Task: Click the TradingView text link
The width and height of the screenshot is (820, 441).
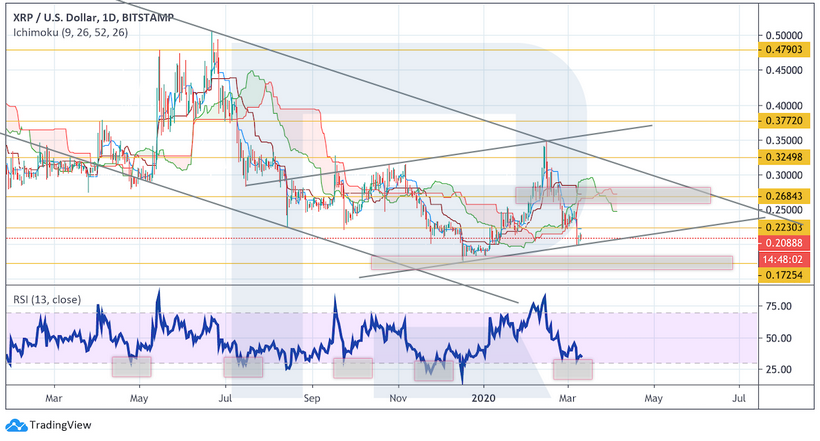Action: click(55, 423)
